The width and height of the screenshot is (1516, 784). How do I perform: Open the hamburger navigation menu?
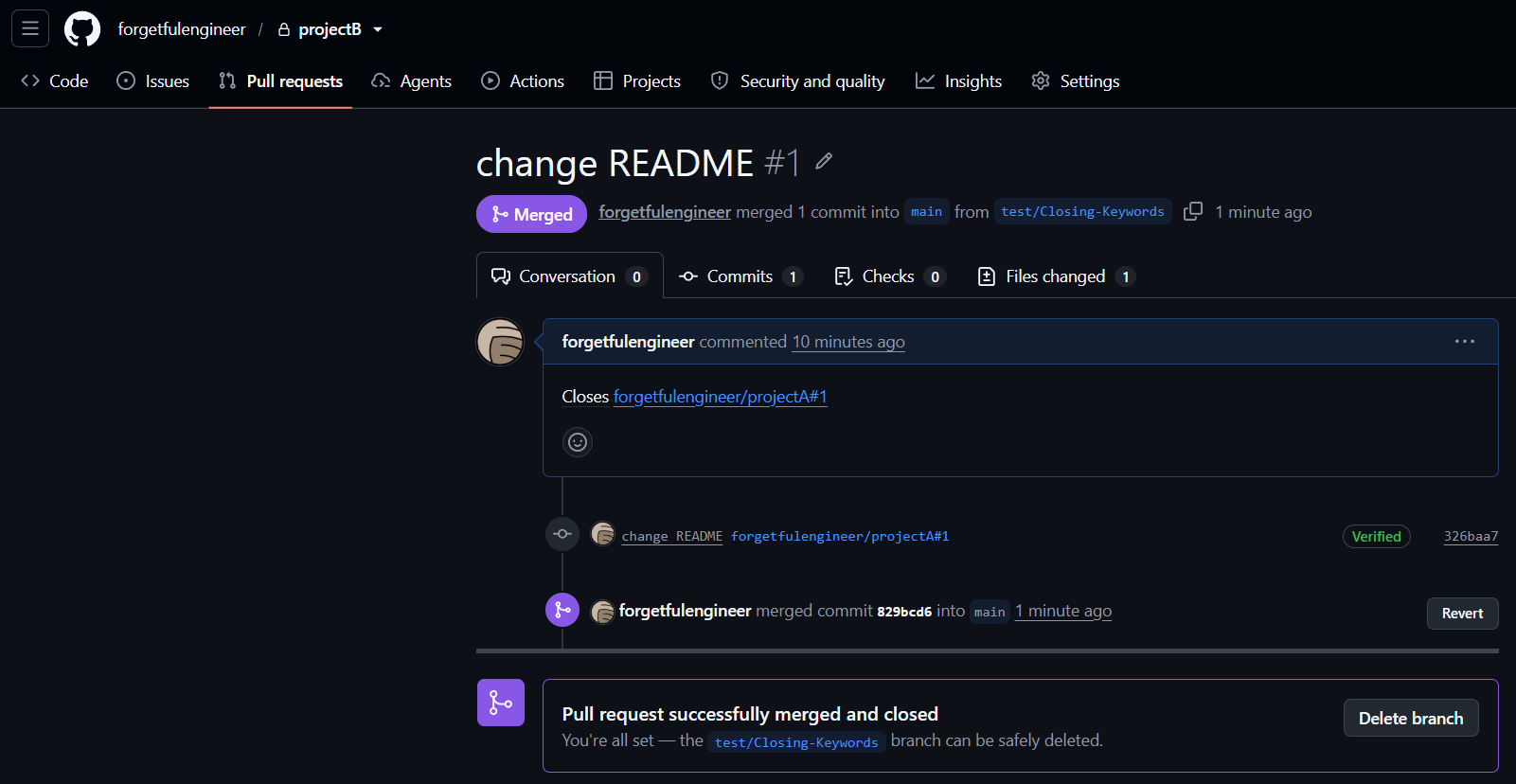click(x=30, y=28)
